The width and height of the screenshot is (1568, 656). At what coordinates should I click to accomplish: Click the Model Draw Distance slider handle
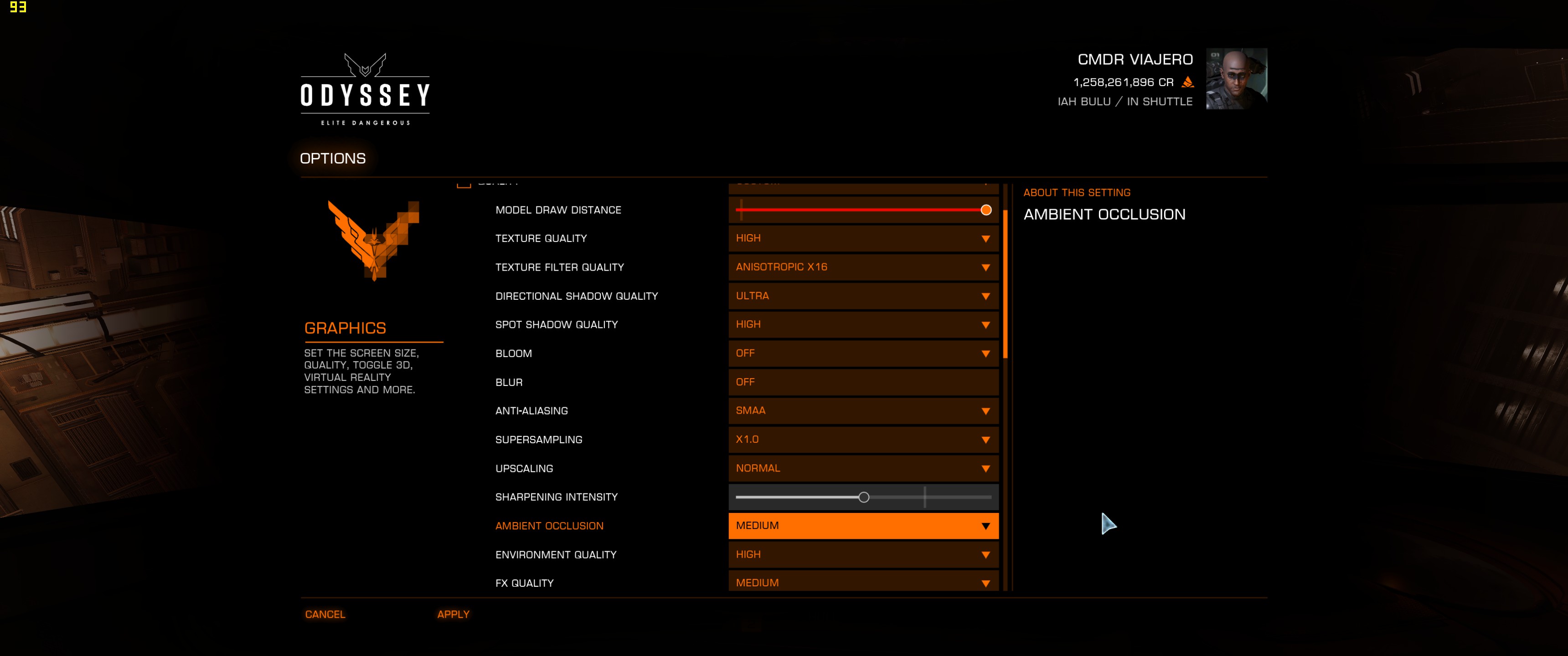coord(986,210)
